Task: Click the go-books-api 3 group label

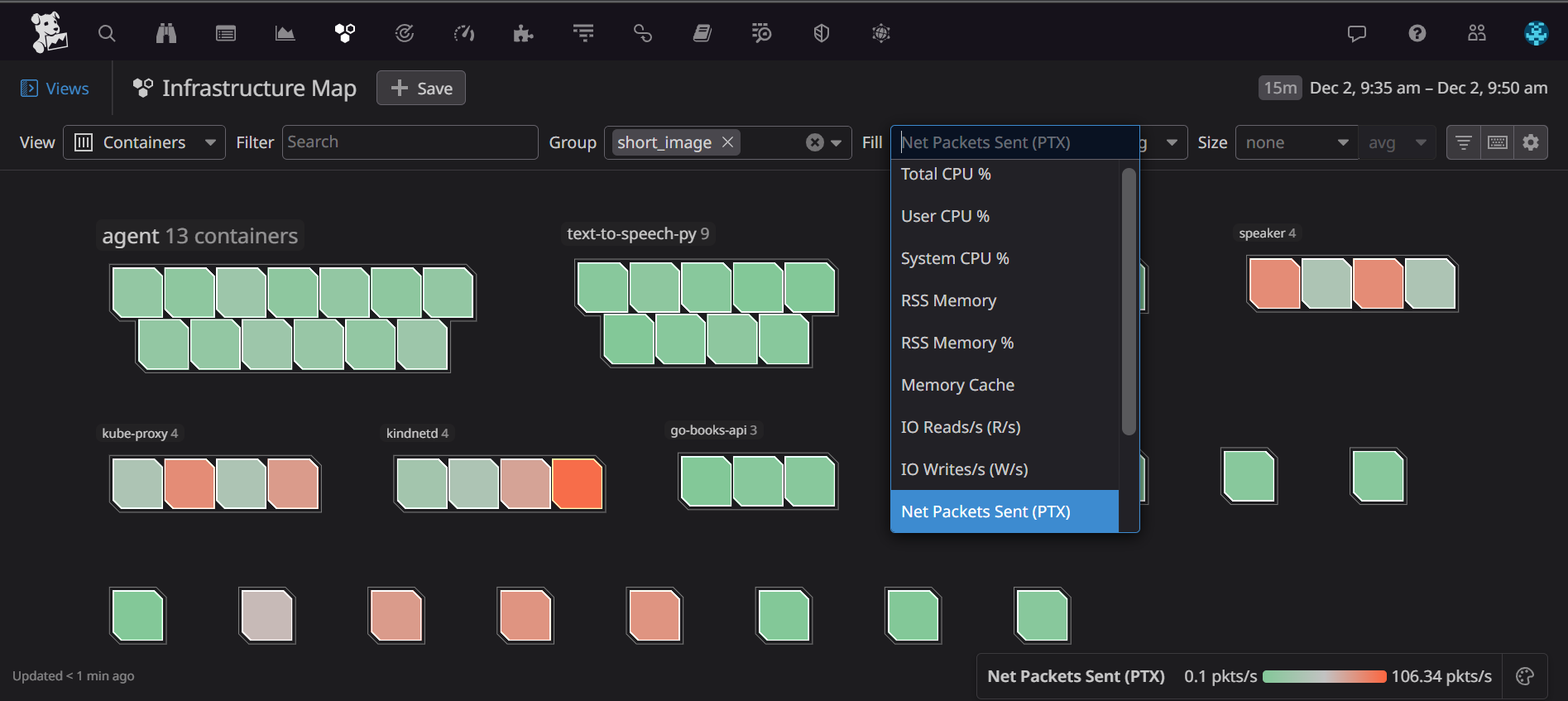Action: point(713,430)
